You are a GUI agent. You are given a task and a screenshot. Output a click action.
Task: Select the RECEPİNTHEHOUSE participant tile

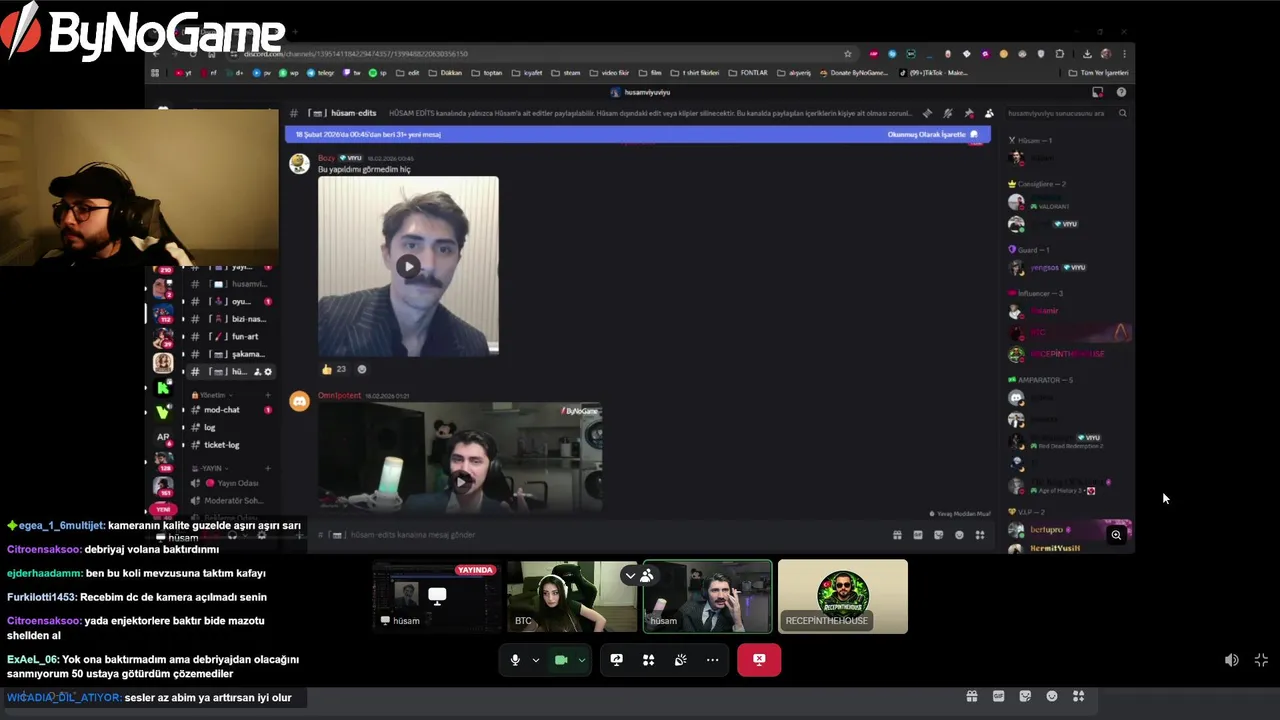(x=843, y=597)
